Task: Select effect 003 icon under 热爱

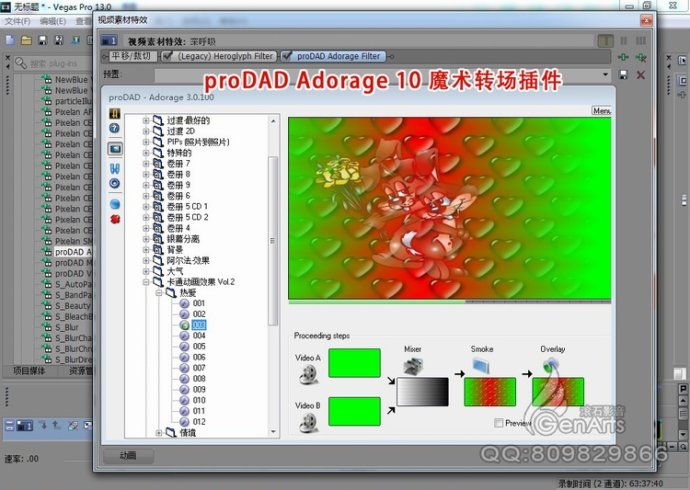Action: (x=184, y=325)
